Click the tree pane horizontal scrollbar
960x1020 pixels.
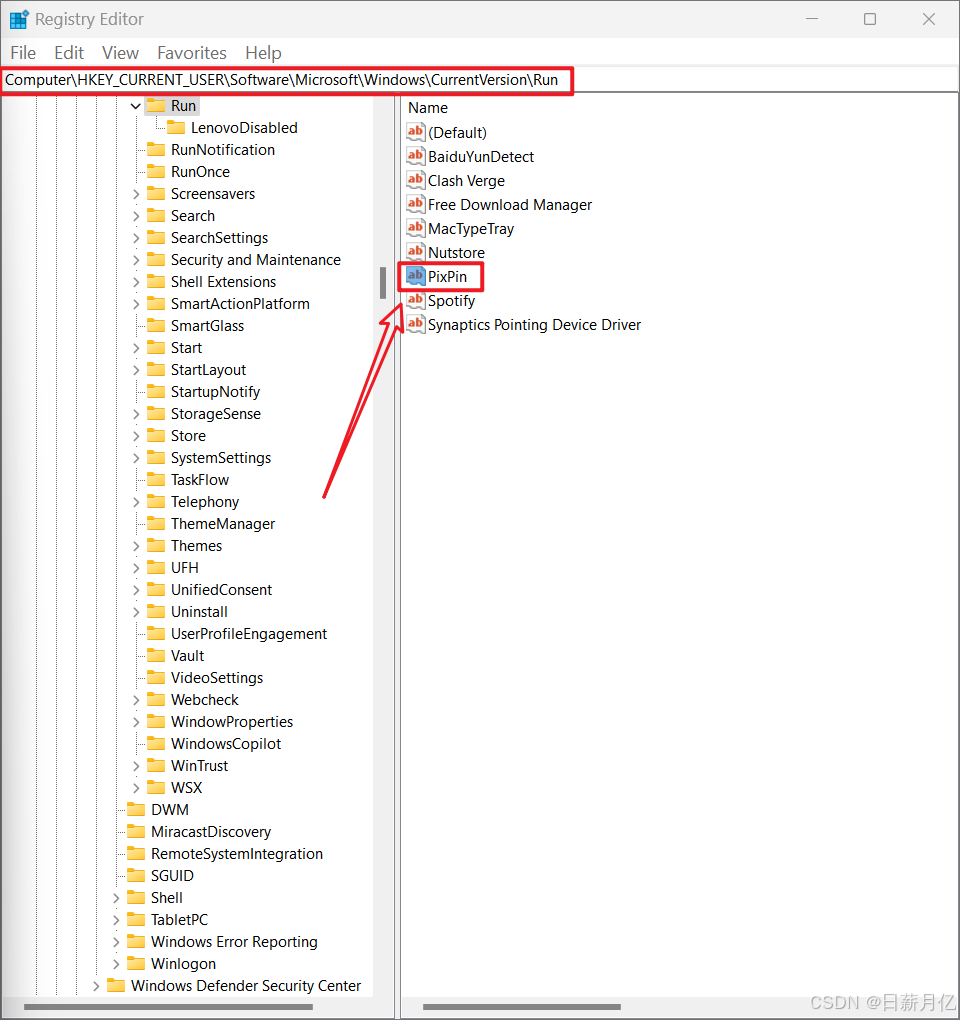(168, 1007)
